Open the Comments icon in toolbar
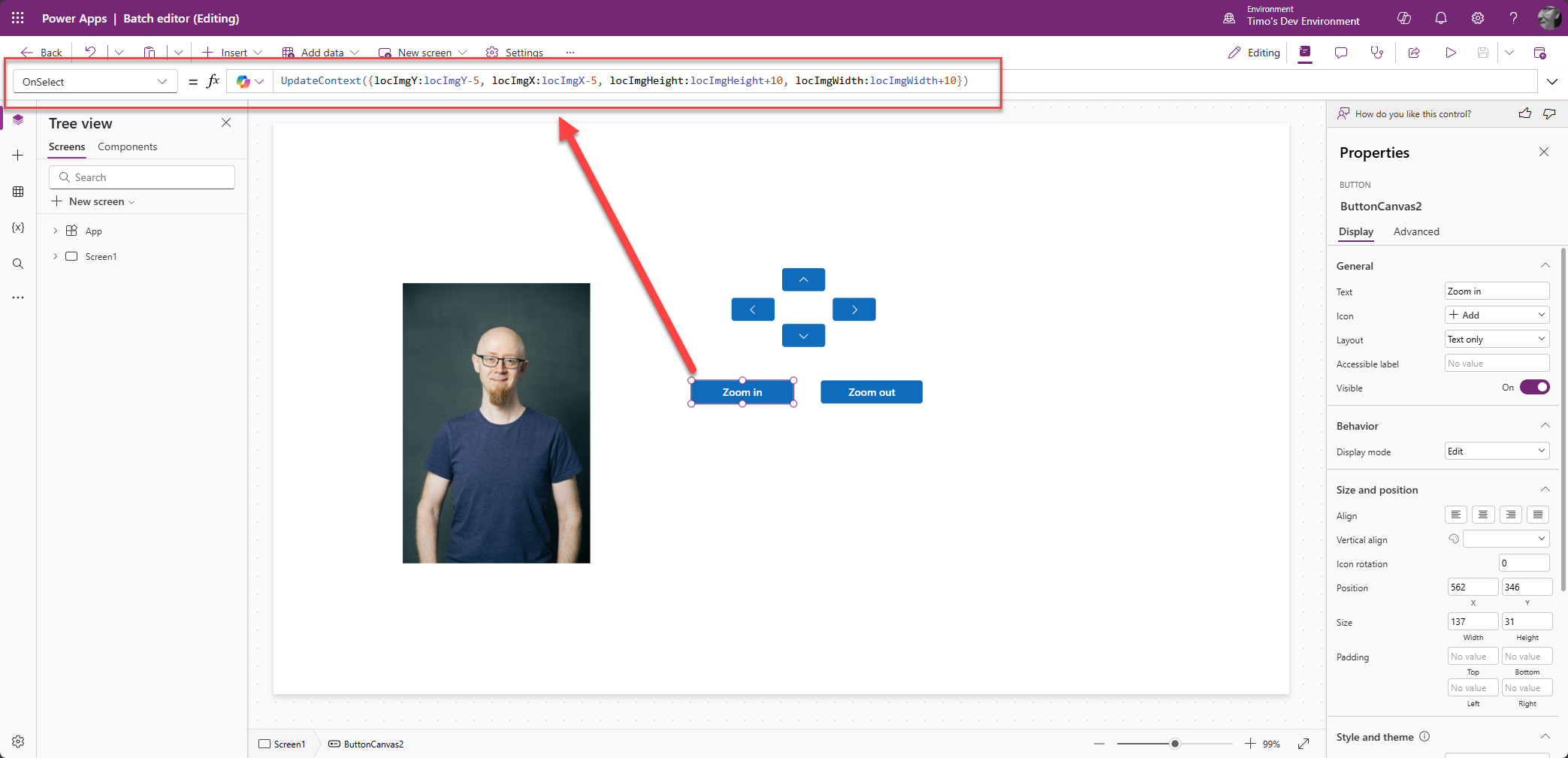The image size is (1568, 758). (x=1340, y=53)
